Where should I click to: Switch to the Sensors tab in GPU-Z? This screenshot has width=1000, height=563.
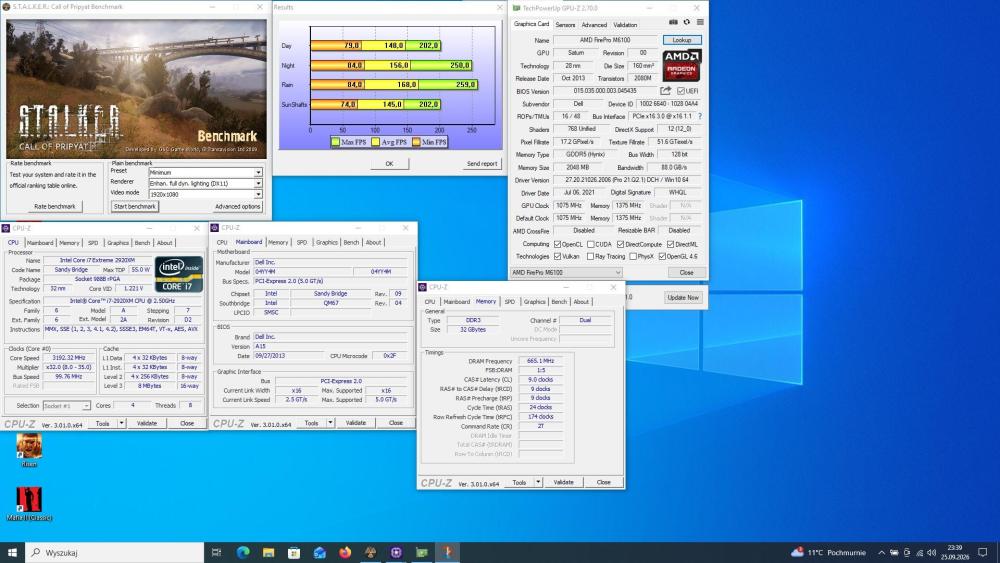point(565,25)
